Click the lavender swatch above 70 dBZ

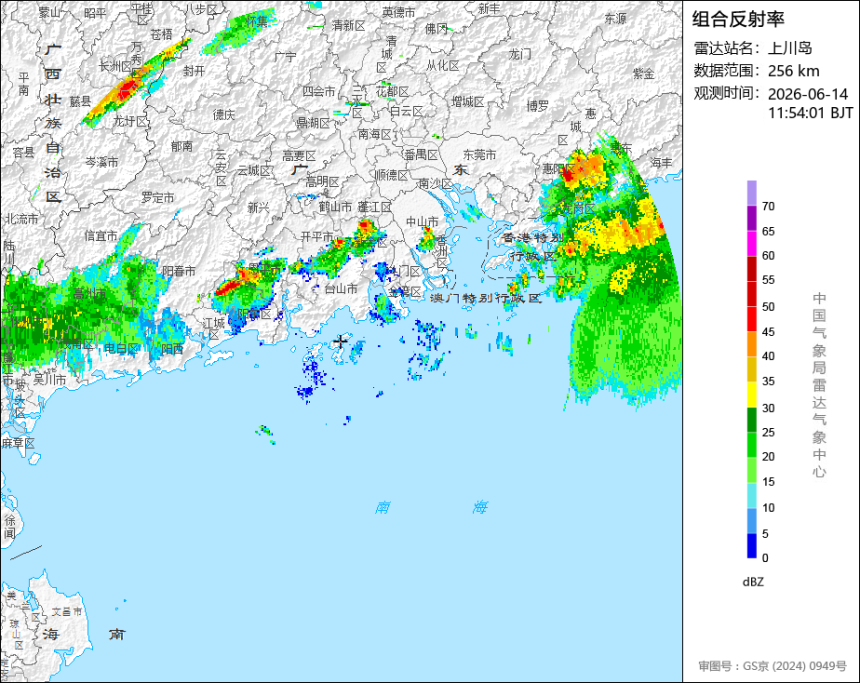pos(751,193)
